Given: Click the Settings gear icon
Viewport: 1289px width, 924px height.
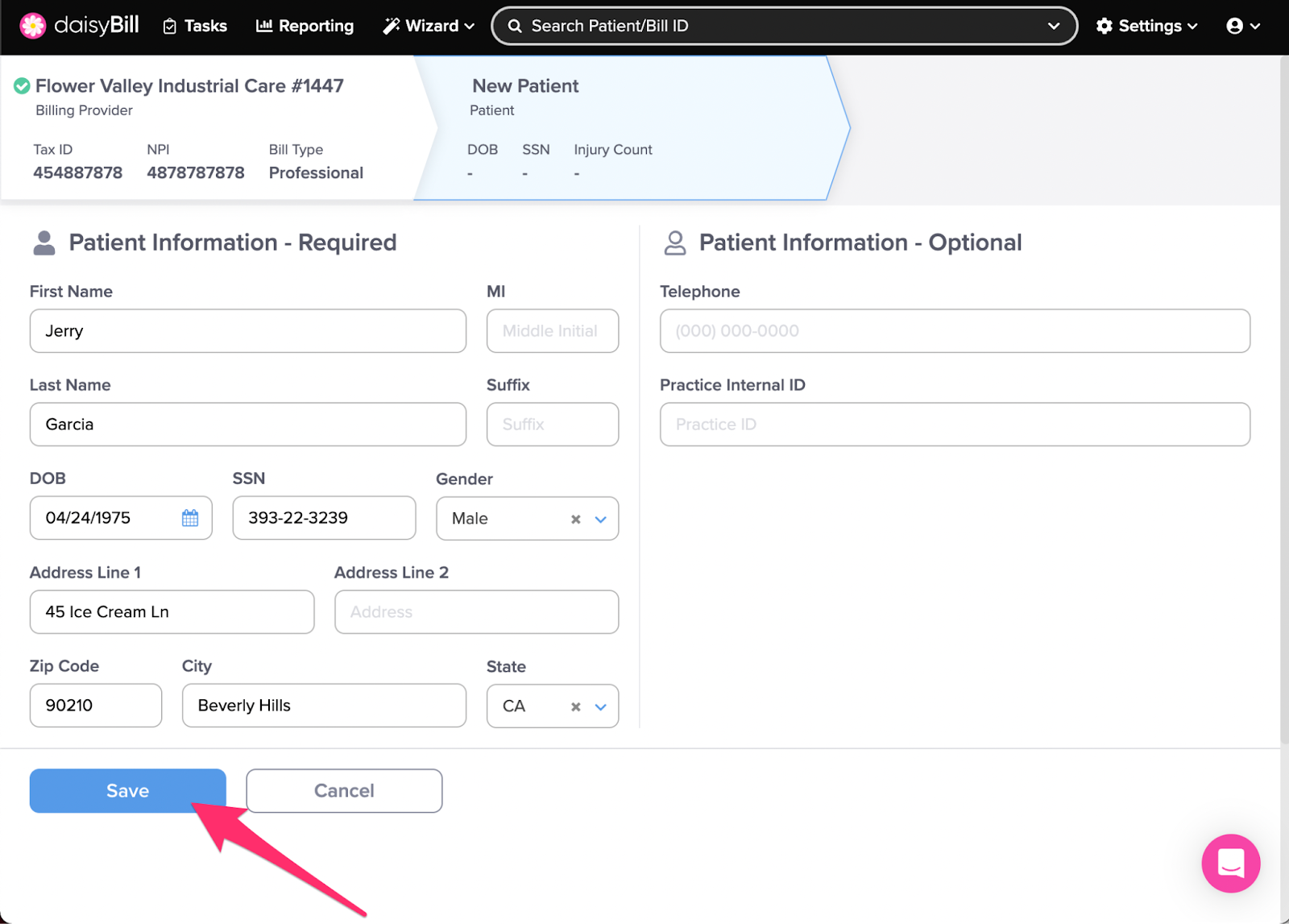Looking at the screenshot, I should [1105, 26].
